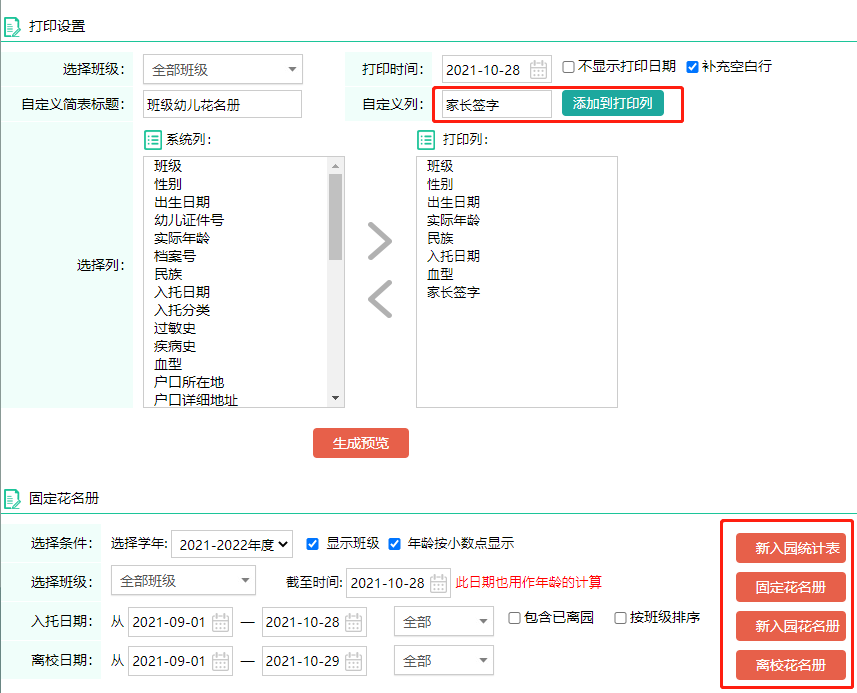Click the 入托日期 start date input 2021-09-01
This screenshot has width=857, height=693.
[180, 622]
